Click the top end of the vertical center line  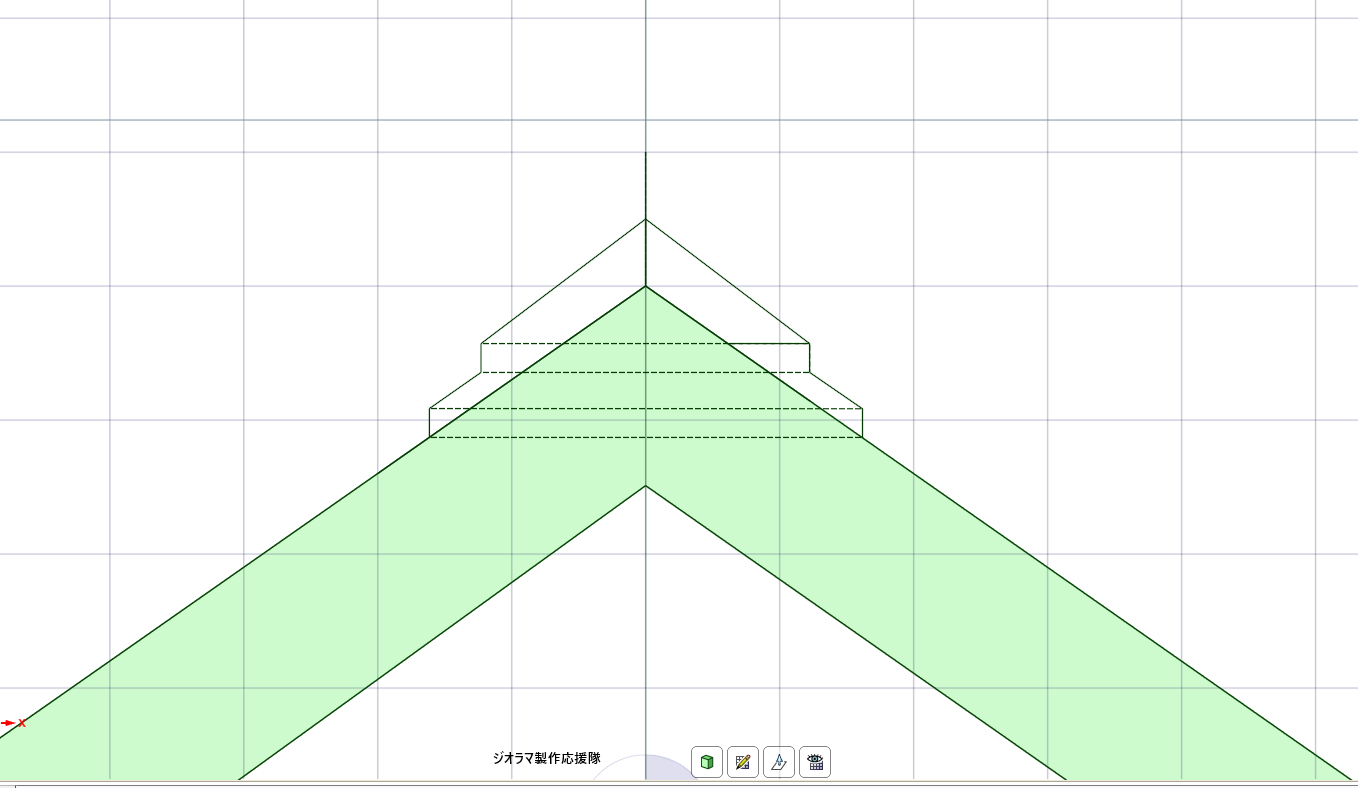point(645,154)
